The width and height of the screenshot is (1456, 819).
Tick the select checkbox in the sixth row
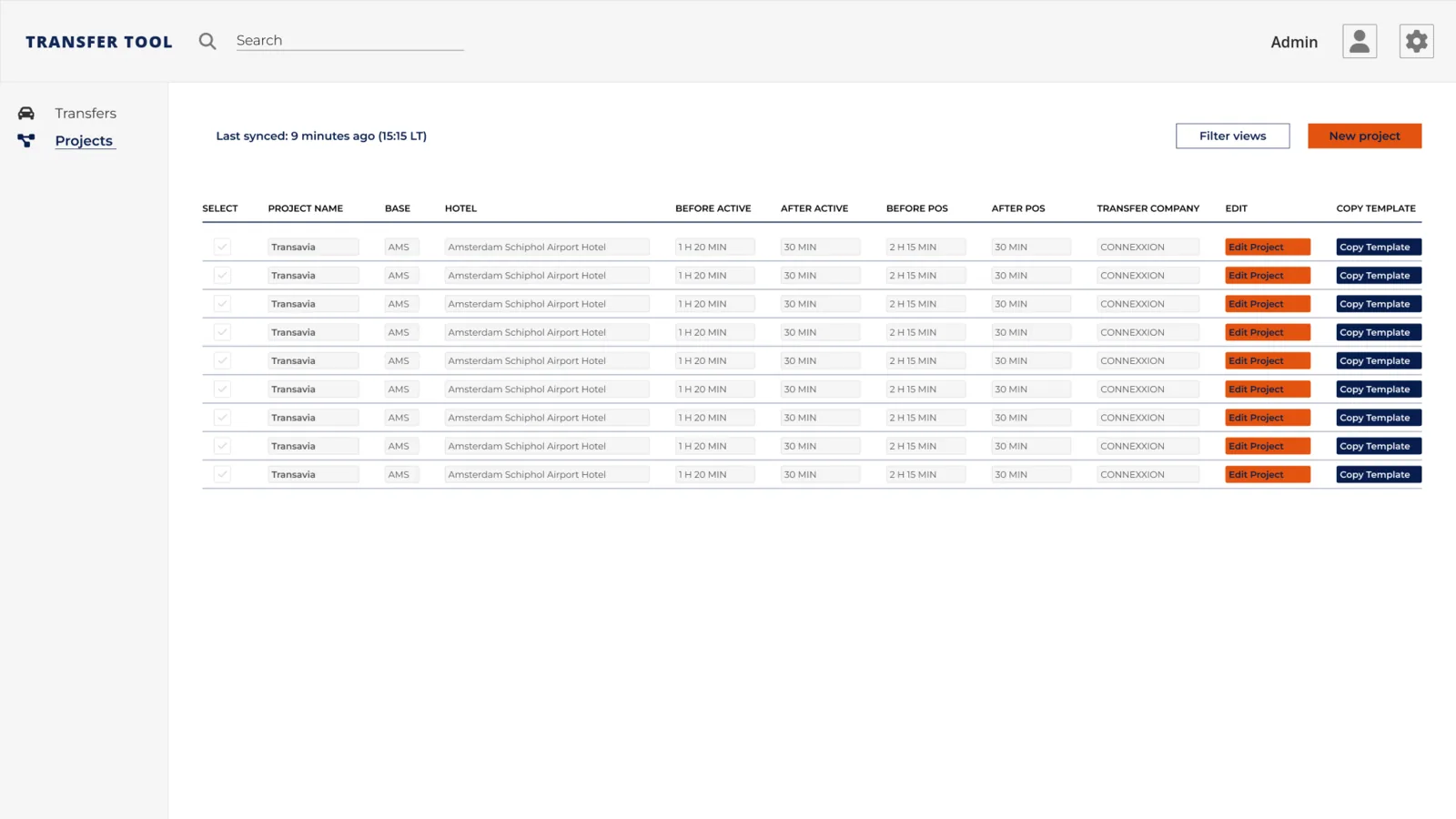pos(222,389)
